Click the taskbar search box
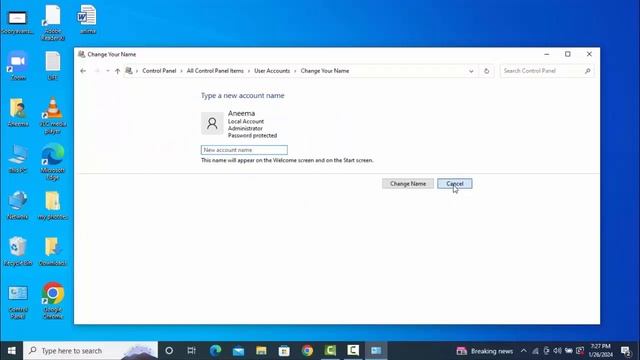The height and width of the screenshot is (360, 640). pyautogui.click(x=91, y=351)
